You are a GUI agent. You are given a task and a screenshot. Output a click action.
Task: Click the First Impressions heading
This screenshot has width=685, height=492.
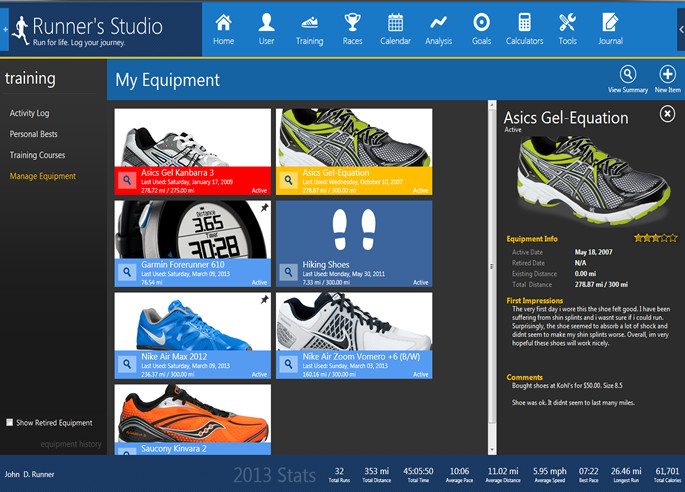click(x=535, y=301)
